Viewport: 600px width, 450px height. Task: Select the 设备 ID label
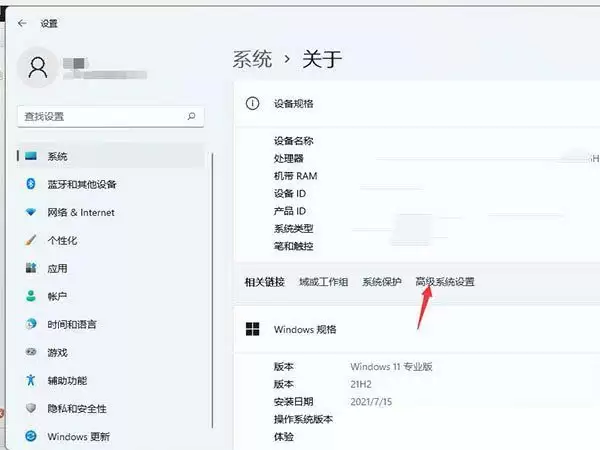(290, 194)
